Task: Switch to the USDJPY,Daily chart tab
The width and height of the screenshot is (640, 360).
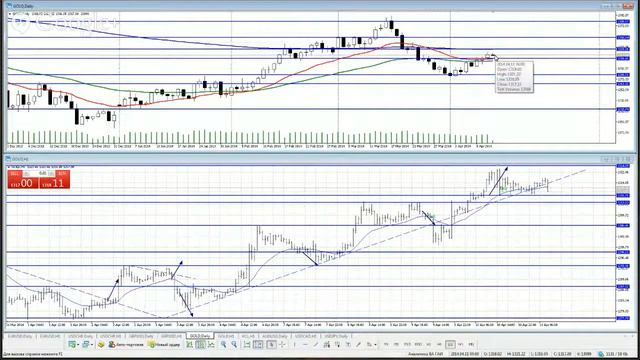Action: click(x=336, y=336)
